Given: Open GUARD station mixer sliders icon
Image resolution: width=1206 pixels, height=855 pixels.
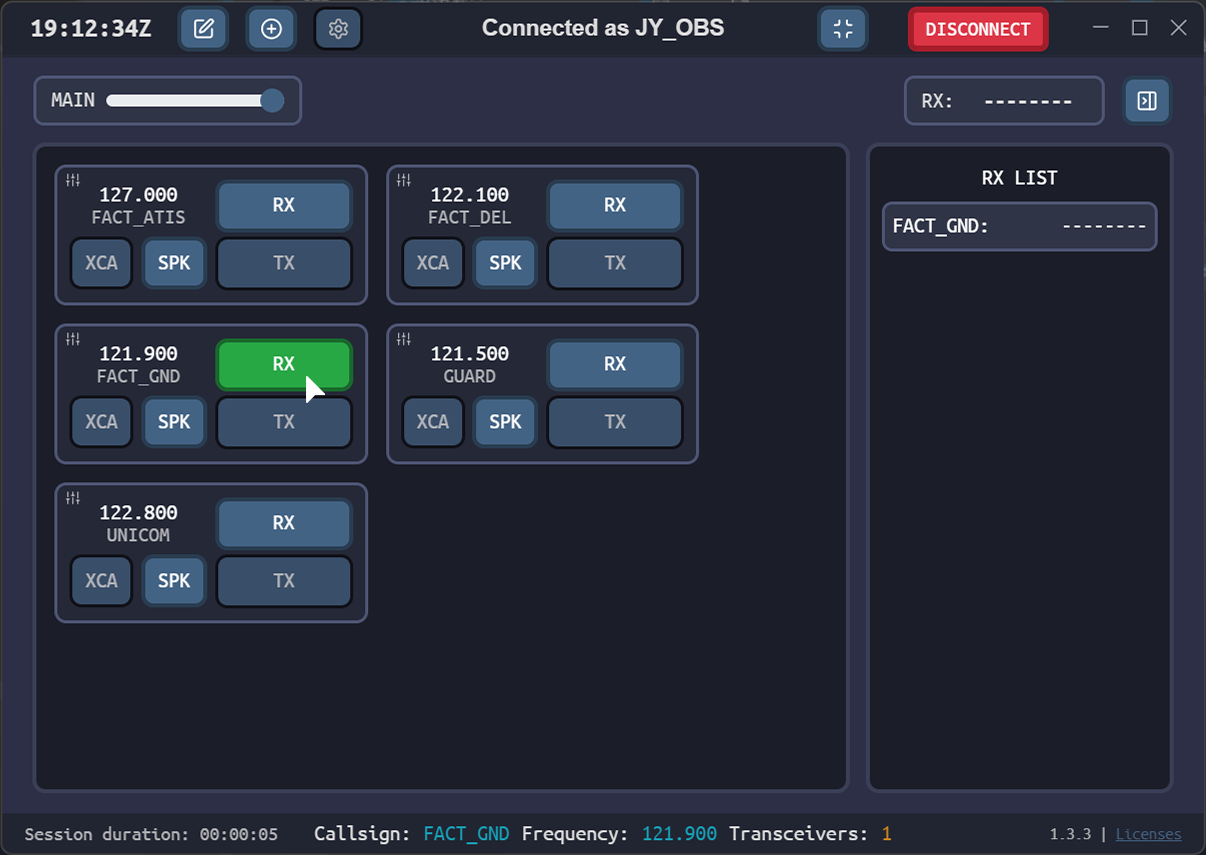Looking at the screenshot, I should 404,339.
